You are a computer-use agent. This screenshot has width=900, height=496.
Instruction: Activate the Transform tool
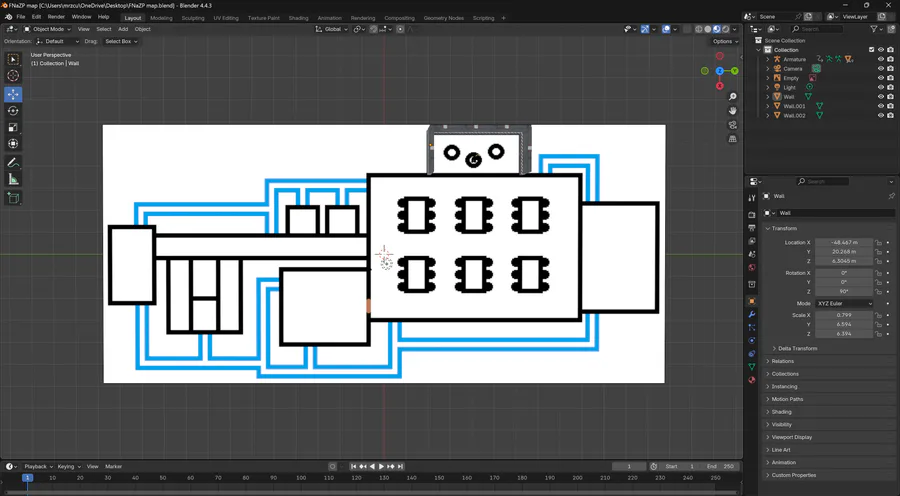13,144
